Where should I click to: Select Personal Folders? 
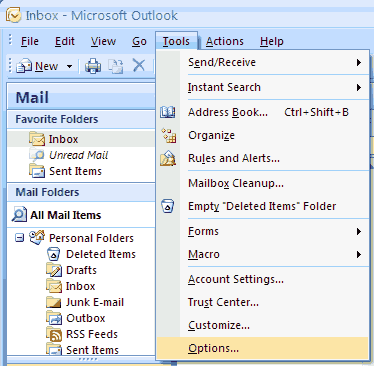[x=91, y=238]
